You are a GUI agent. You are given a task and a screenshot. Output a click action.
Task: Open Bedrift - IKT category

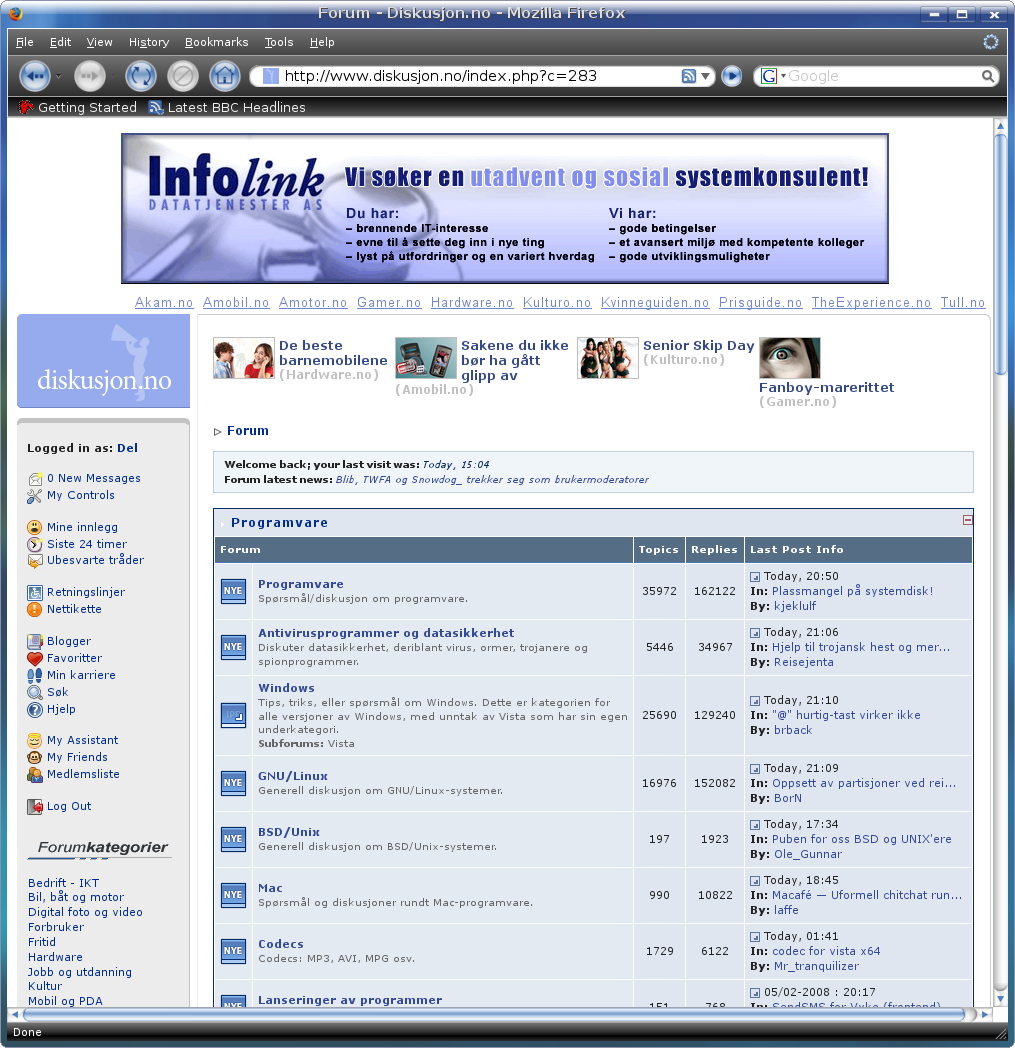click(63, 884)
